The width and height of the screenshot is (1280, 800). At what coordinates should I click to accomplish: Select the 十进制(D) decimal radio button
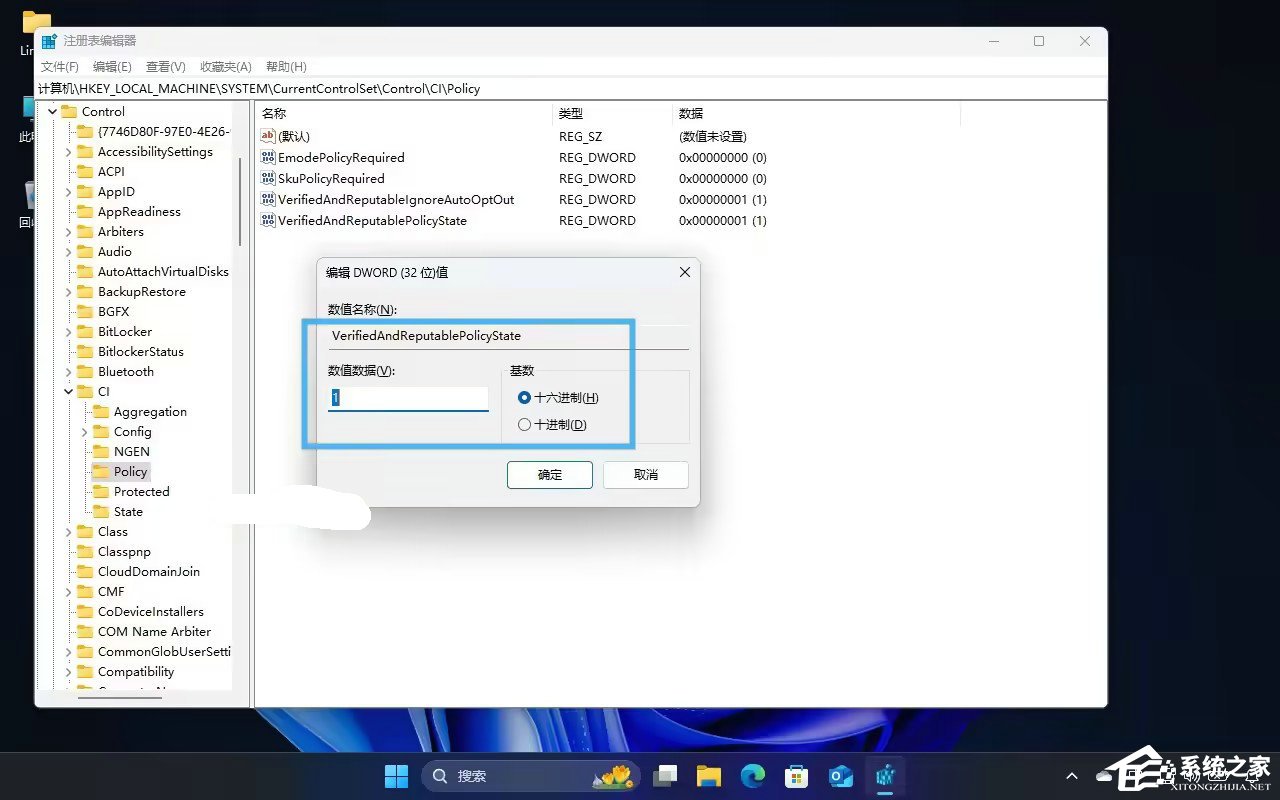pyautogui.click(x=525, y=424)
